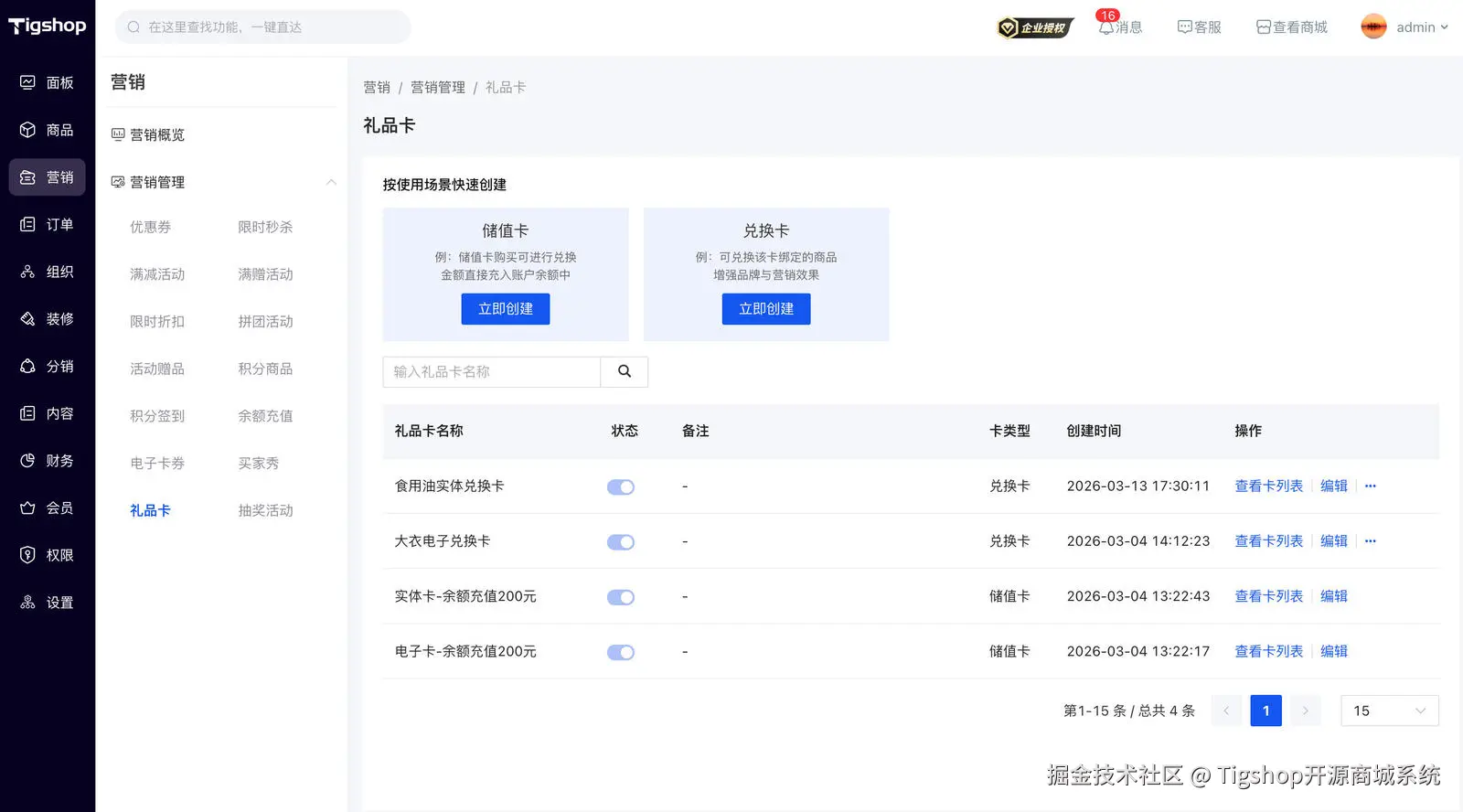Collapse the 营销管理 menu group

click(331, 182)
